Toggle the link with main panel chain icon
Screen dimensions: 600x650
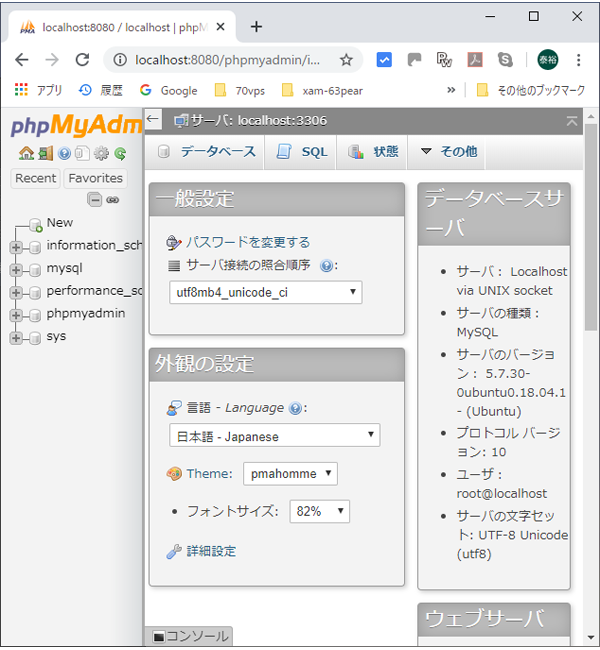pyautogui.click(x=113, y=200)
